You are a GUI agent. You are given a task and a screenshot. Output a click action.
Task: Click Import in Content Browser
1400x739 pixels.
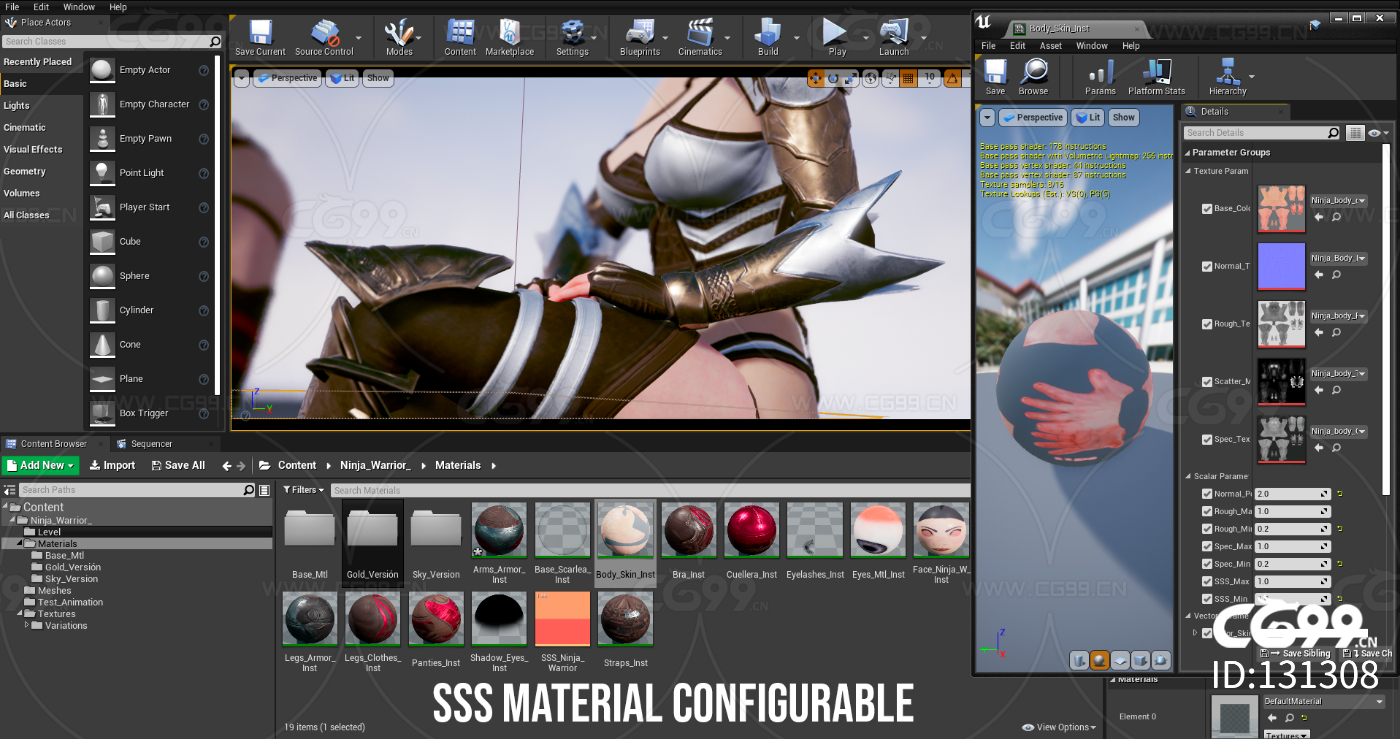point(112,465)
